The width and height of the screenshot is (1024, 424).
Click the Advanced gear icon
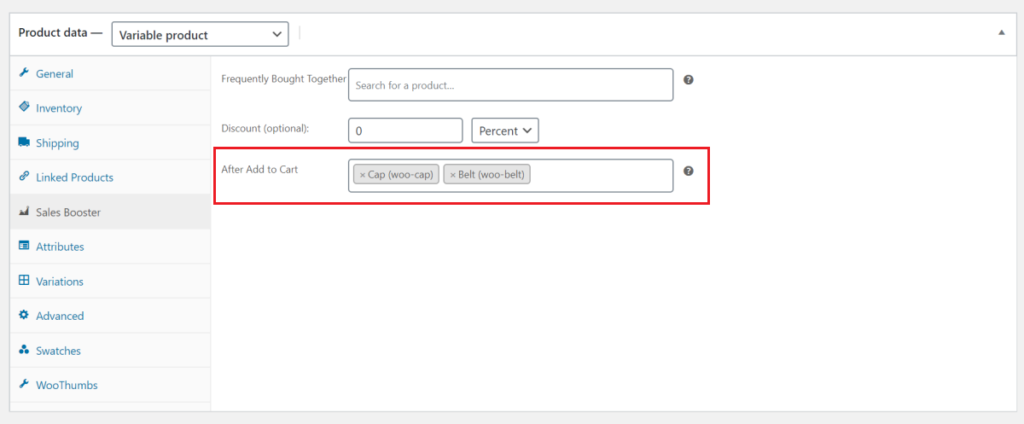click(x=24, y=316)
